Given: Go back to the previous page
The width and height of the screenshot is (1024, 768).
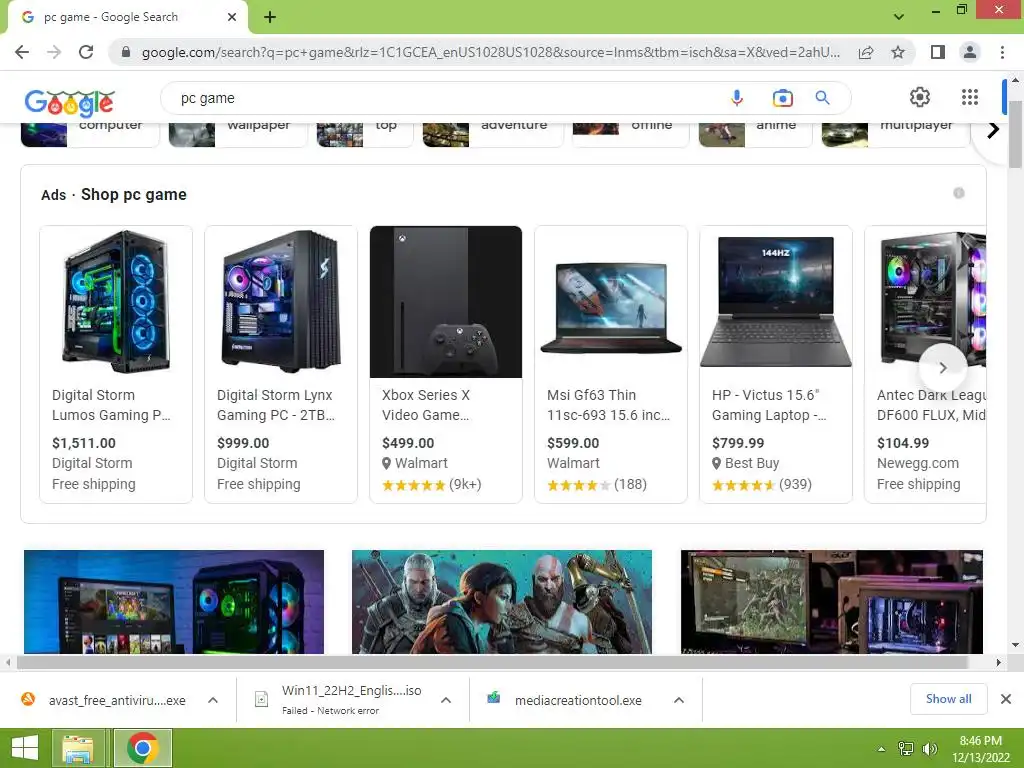Looking at the screenshot, I should click(22, 52).
